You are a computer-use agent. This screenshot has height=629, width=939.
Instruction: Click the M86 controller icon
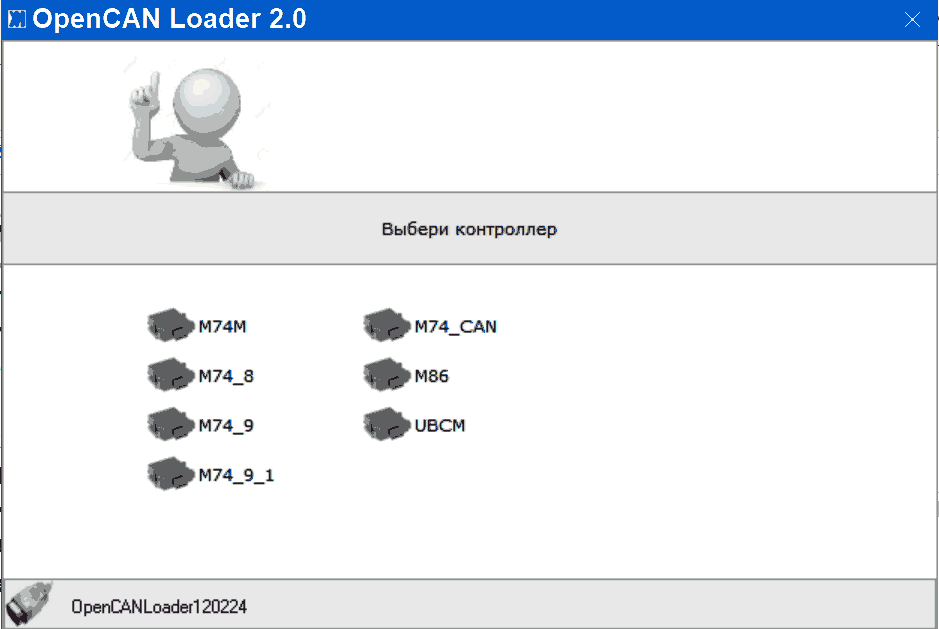(387, 375)
